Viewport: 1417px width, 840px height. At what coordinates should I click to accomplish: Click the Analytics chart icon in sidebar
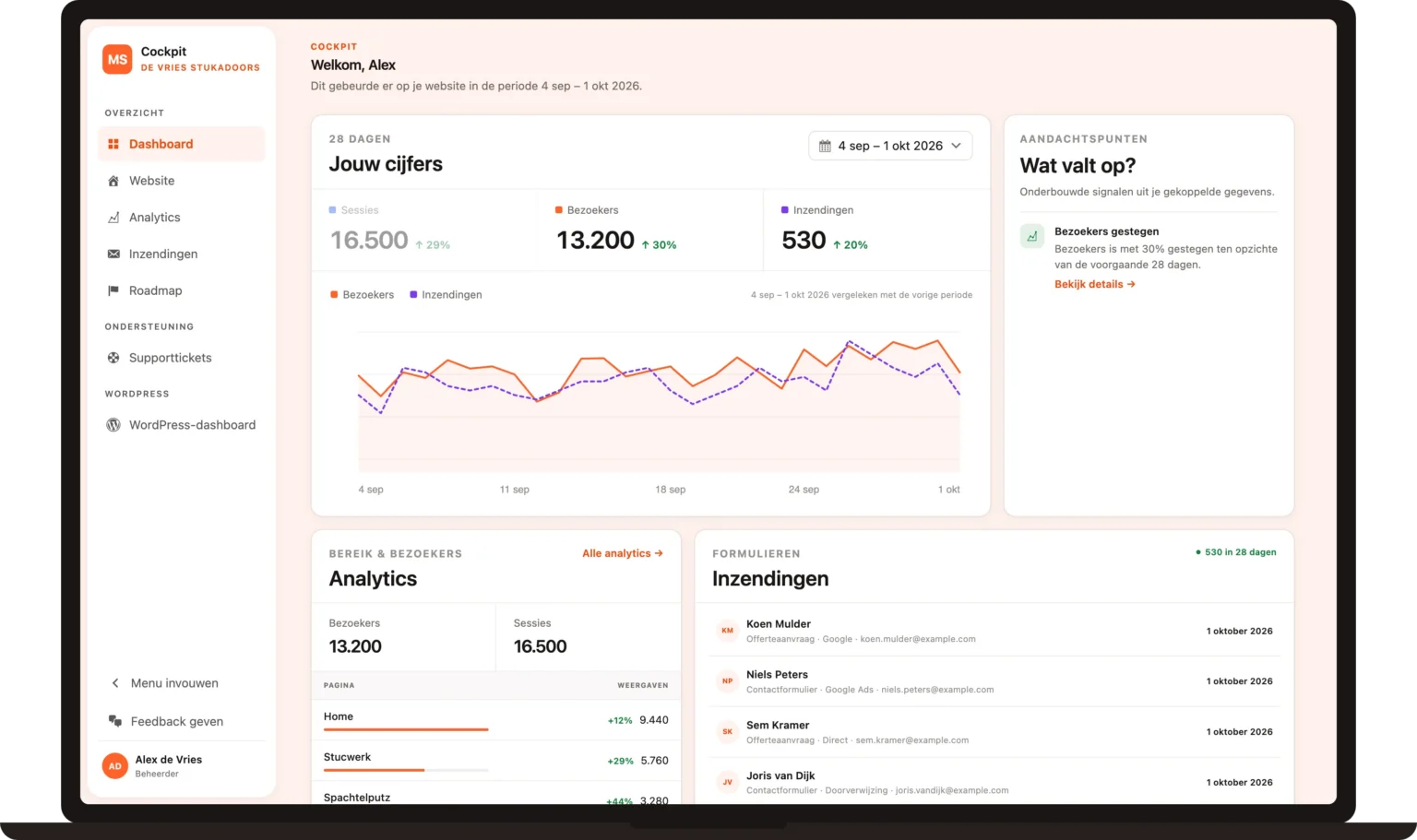click(113, 218)
